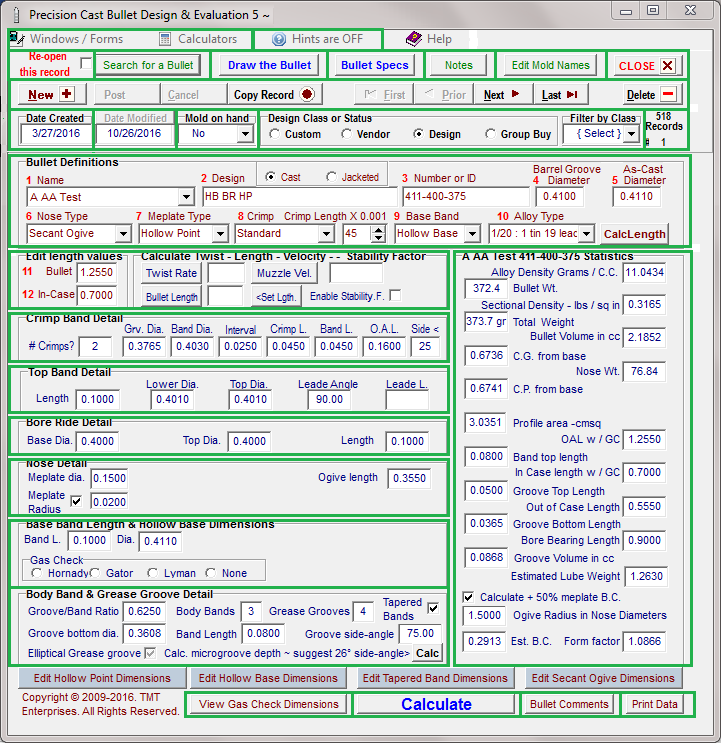Open the Calculators menu
The width and height of the screenshot is (721, 743).
(198, 39)
